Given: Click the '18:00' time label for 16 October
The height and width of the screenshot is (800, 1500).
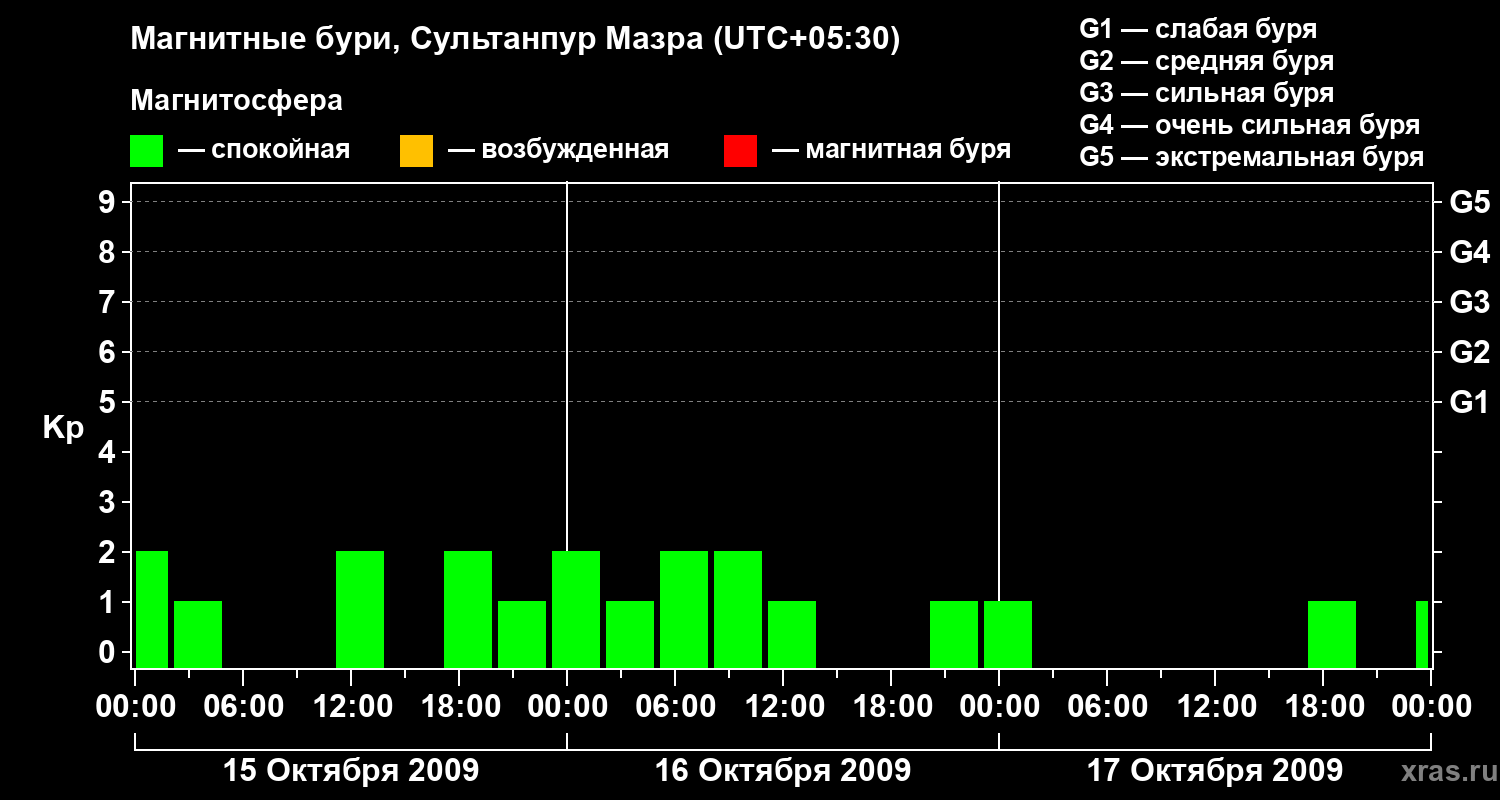Looking at the screenshot, I should (891, 707).
